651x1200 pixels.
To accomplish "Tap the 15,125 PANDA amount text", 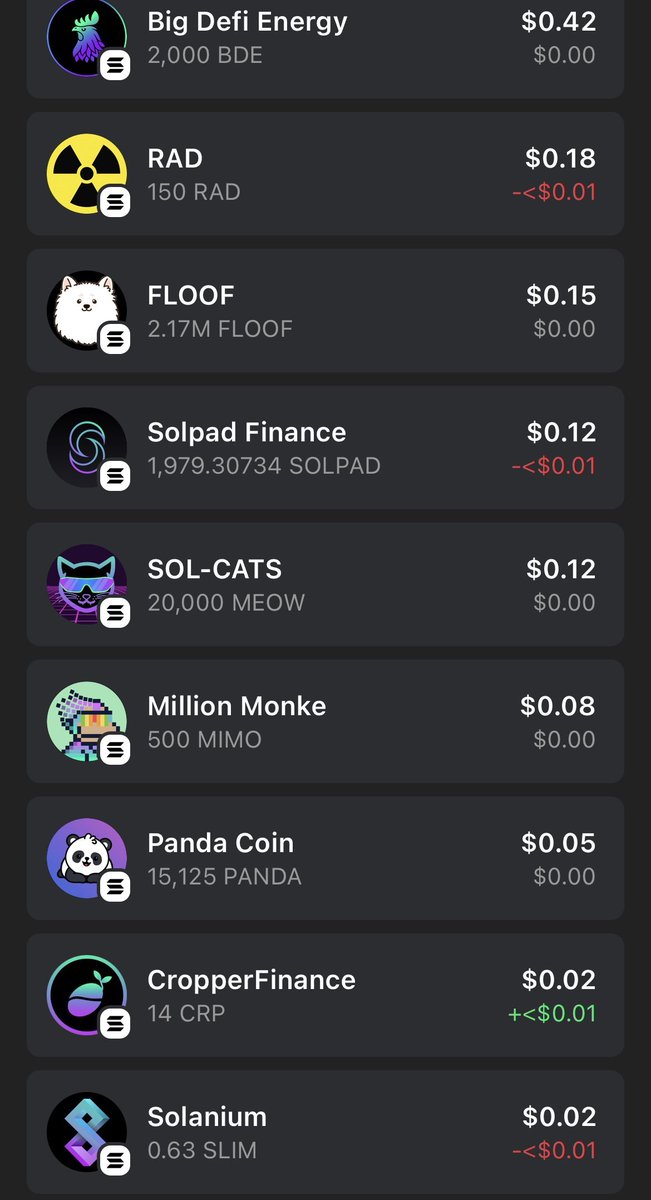I will 224,877.
